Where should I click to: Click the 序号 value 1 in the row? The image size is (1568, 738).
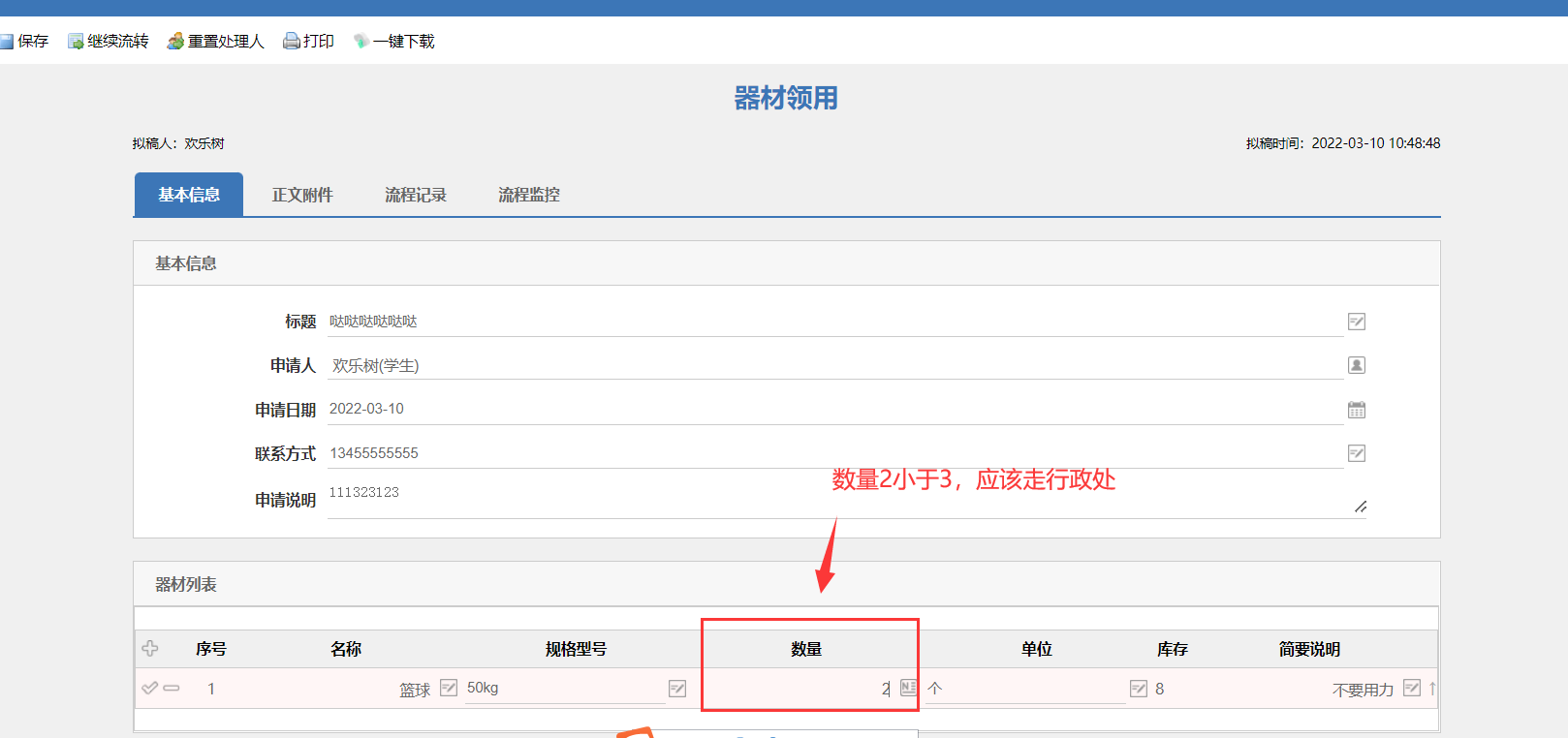click(x=210, y=689)
